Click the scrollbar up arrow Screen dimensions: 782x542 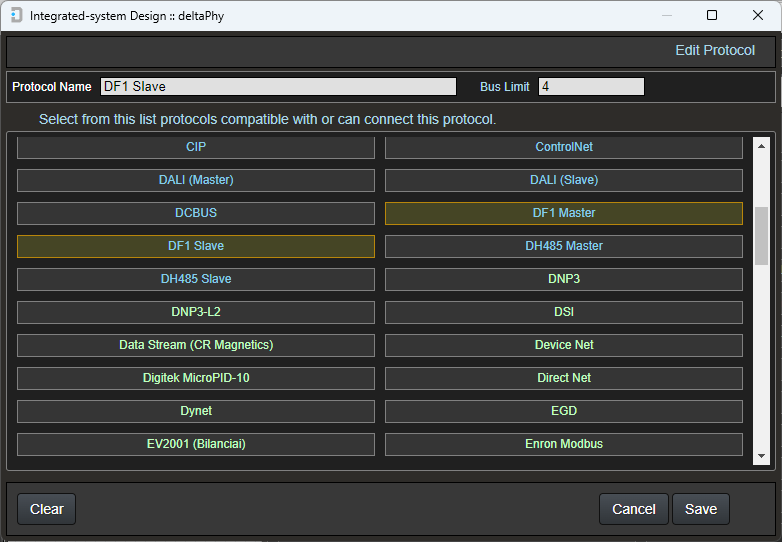[761, 146]
